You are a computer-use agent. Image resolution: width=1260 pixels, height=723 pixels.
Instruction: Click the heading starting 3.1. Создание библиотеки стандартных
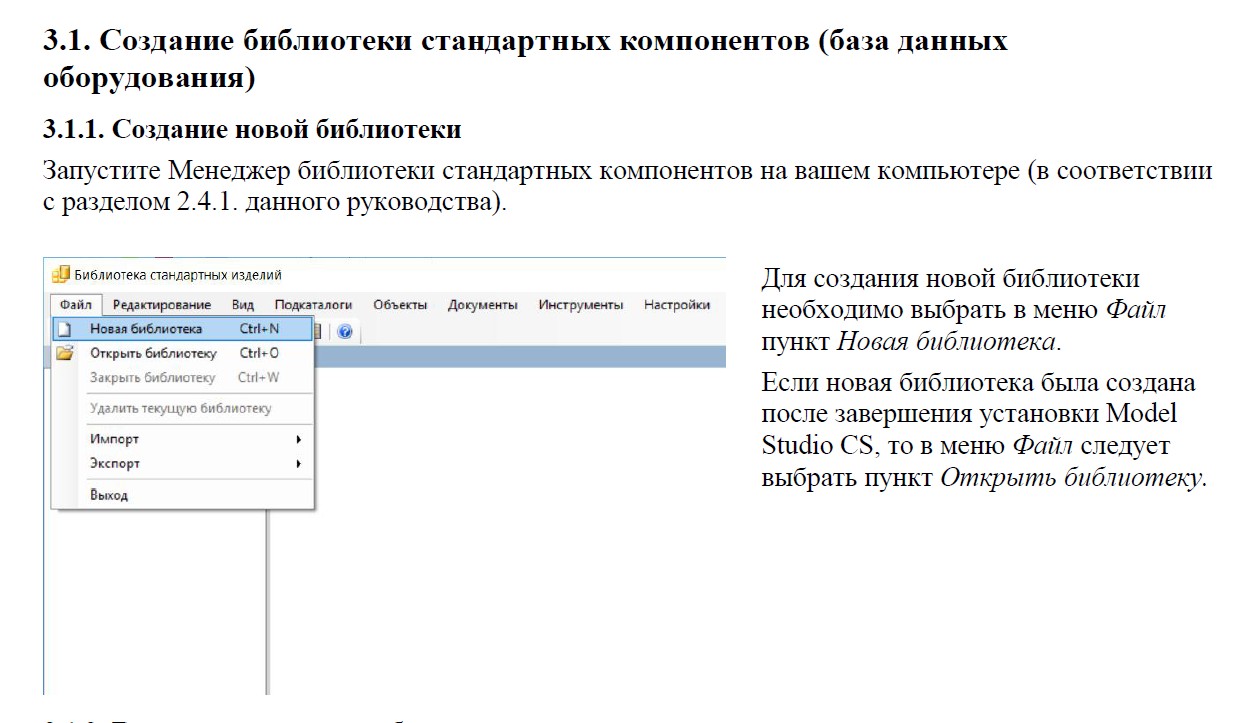(x=525, y=59)
